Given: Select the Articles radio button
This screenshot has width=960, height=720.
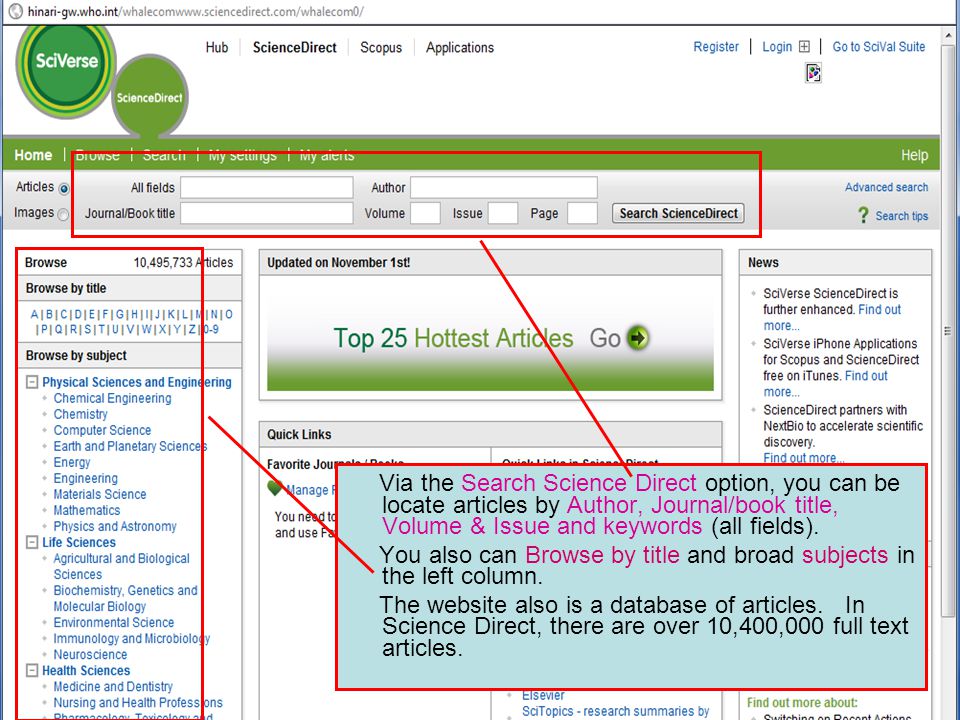Looking at the screenshot, I should click(x=64, y=189).
